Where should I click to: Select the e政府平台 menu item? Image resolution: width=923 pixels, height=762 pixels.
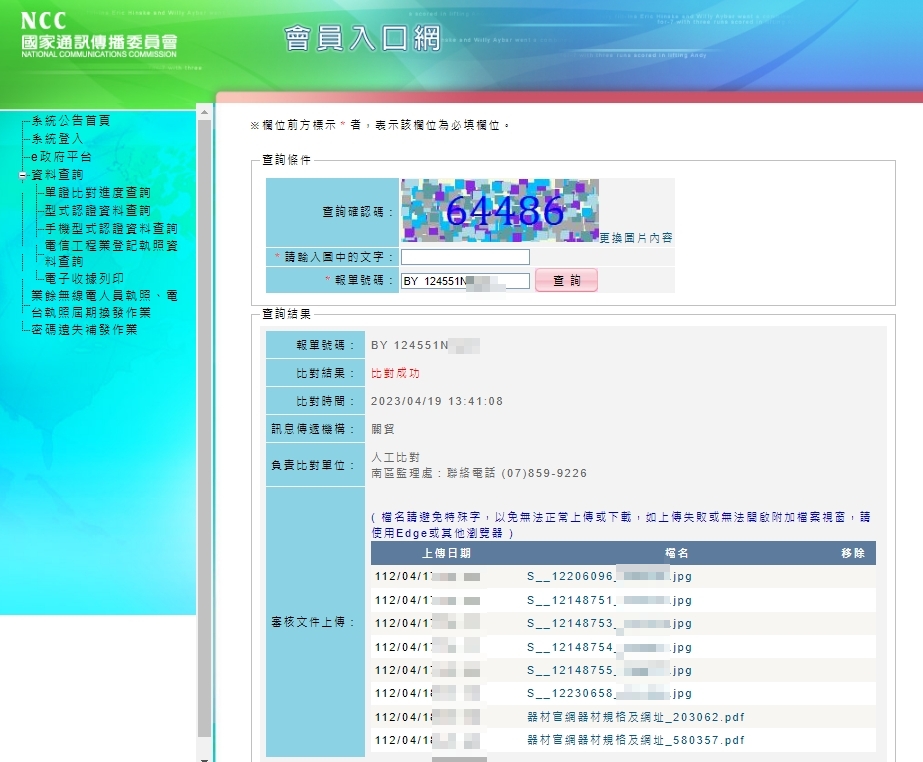tap(61, 157)
